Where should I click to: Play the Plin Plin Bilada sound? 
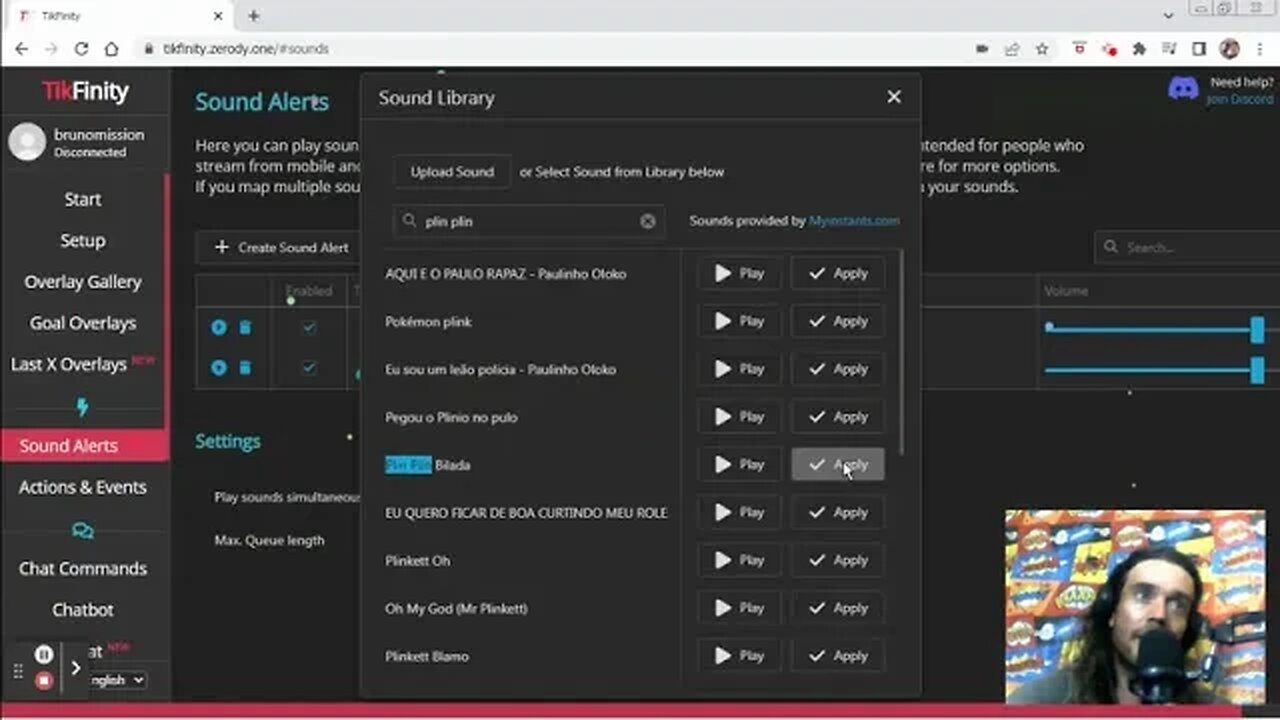coord(739,465)
